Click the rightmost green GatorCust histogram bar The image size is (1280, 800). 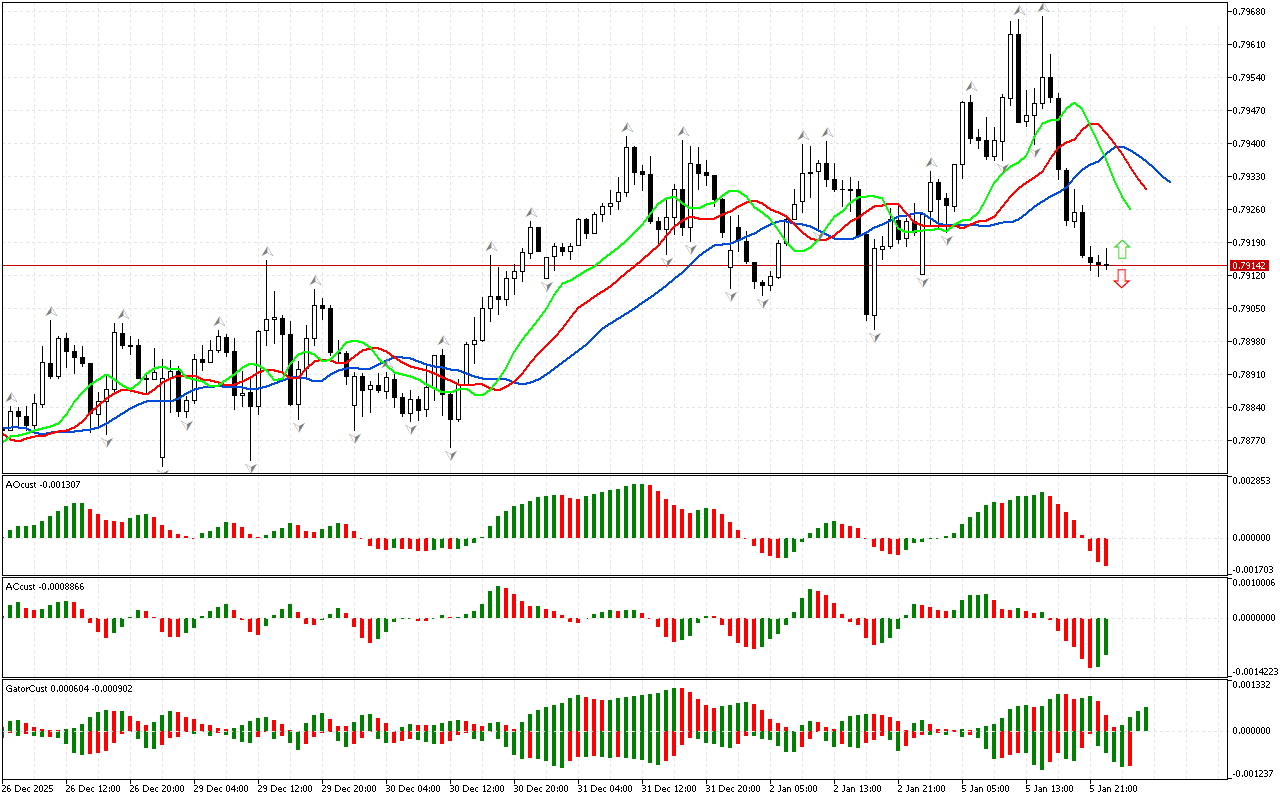tap(1146, 718)
